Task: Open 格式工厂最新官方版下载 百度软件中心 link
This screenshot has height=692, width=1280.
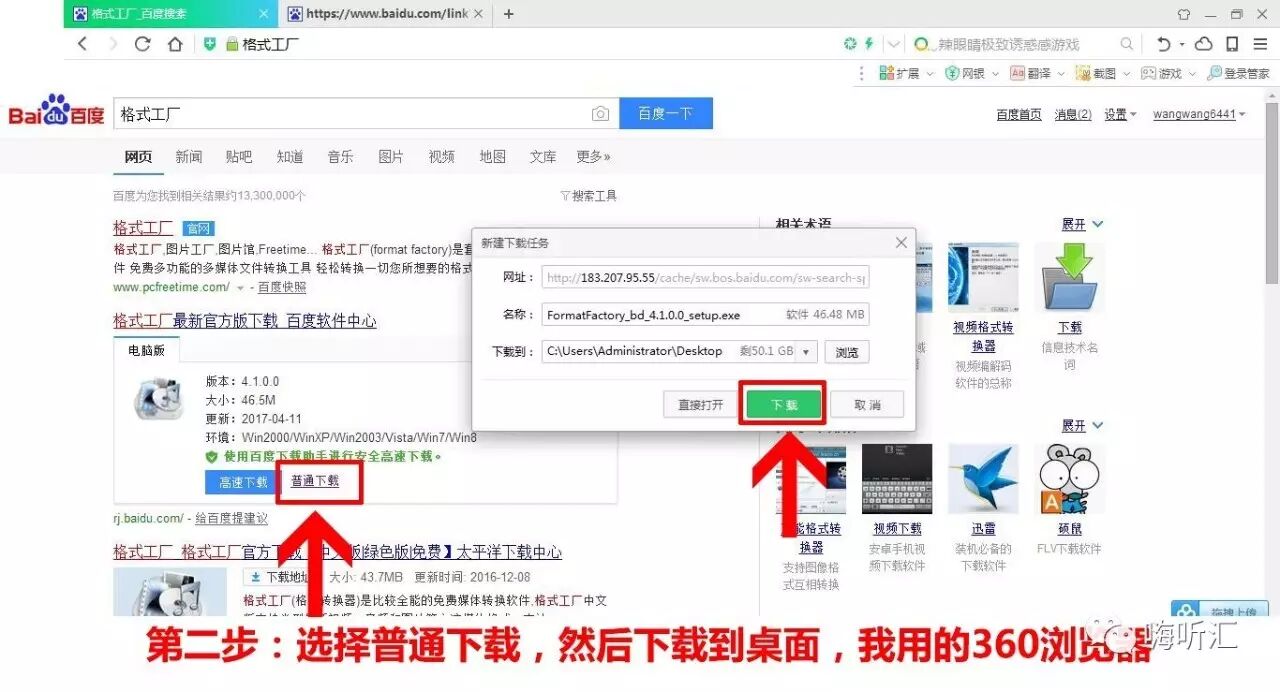Action: point(245,321)
